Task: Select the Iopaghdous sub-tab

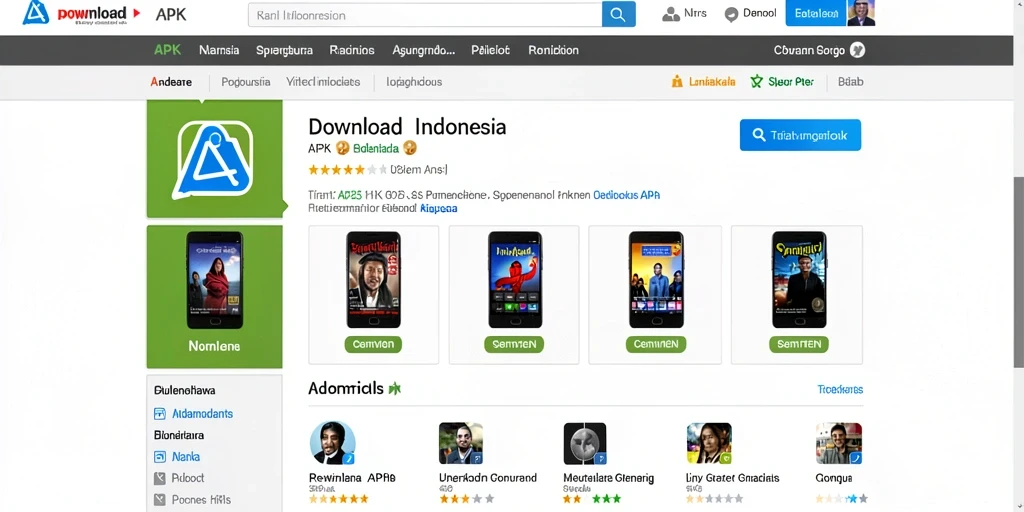Action: pos(414,82)
